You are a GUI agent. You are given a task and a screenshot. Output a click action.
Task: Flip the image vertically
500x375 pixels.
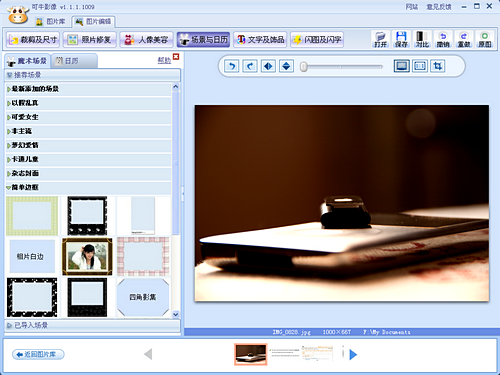coord(286,66)
